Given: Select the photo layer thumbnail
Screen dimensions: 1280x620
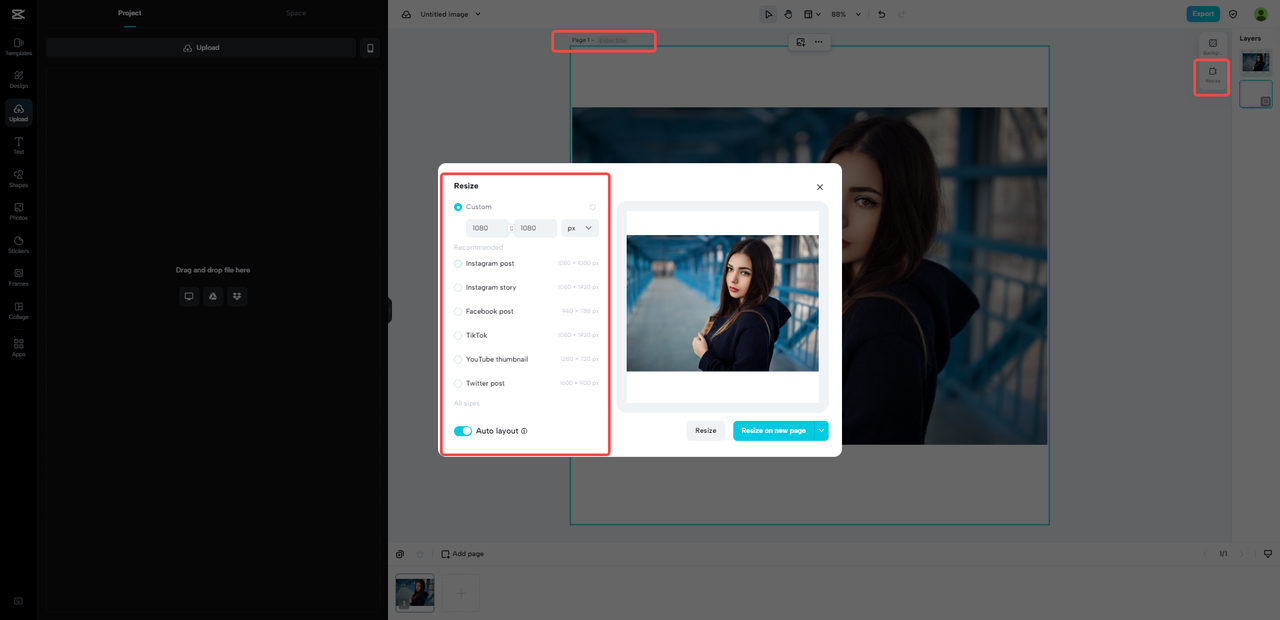Looking at the screenshot, I should tap(1256, 62).
